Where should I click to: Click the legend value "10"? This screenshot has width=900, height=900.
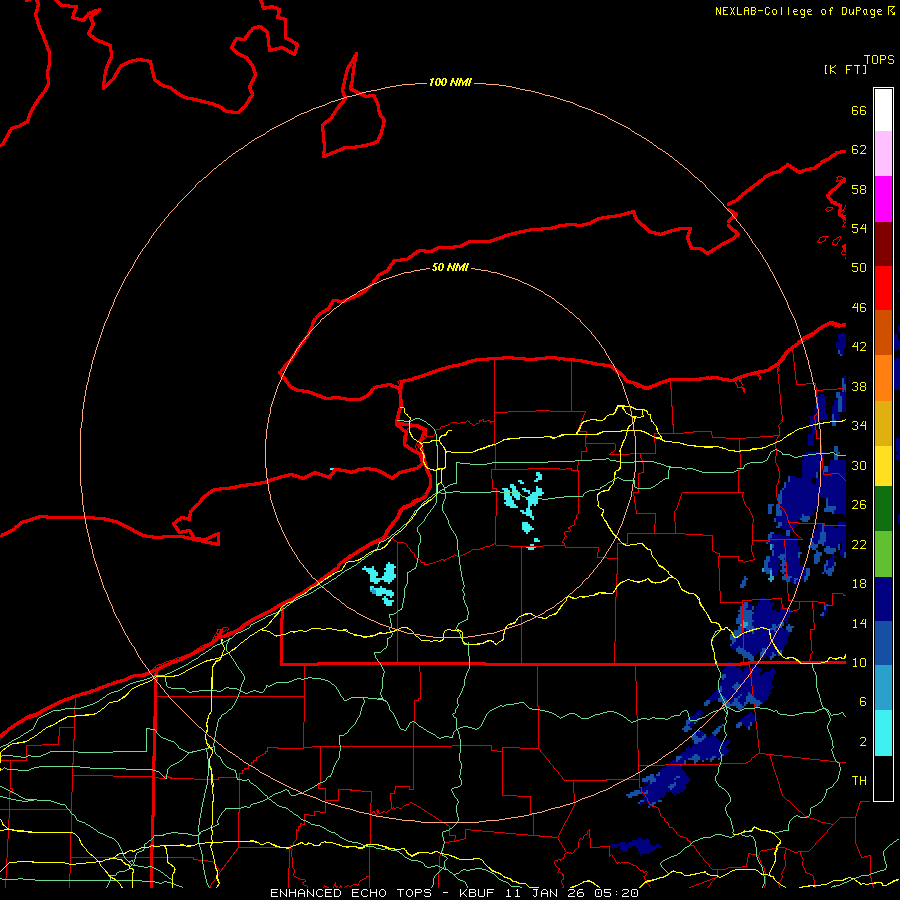[x=859, y=663]
